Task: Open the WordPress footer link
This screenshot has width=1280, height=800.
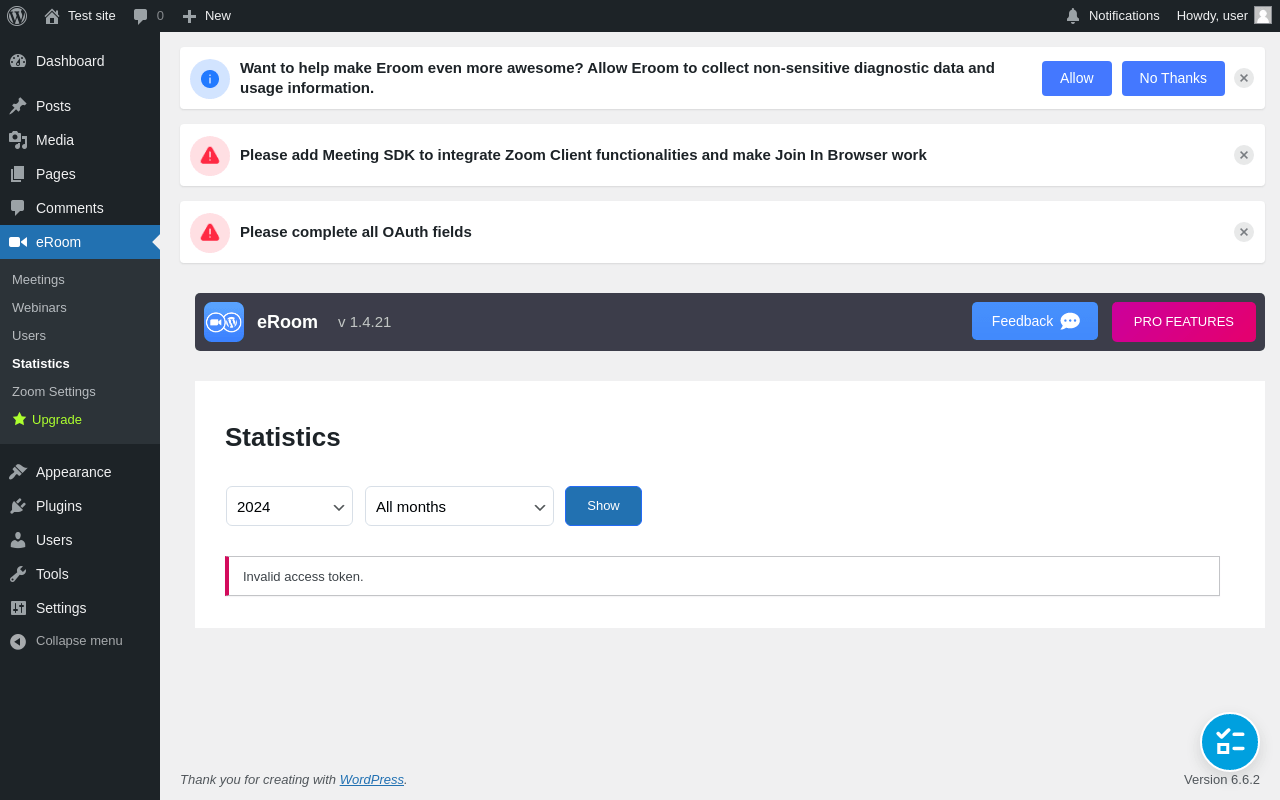Action: 371,780
